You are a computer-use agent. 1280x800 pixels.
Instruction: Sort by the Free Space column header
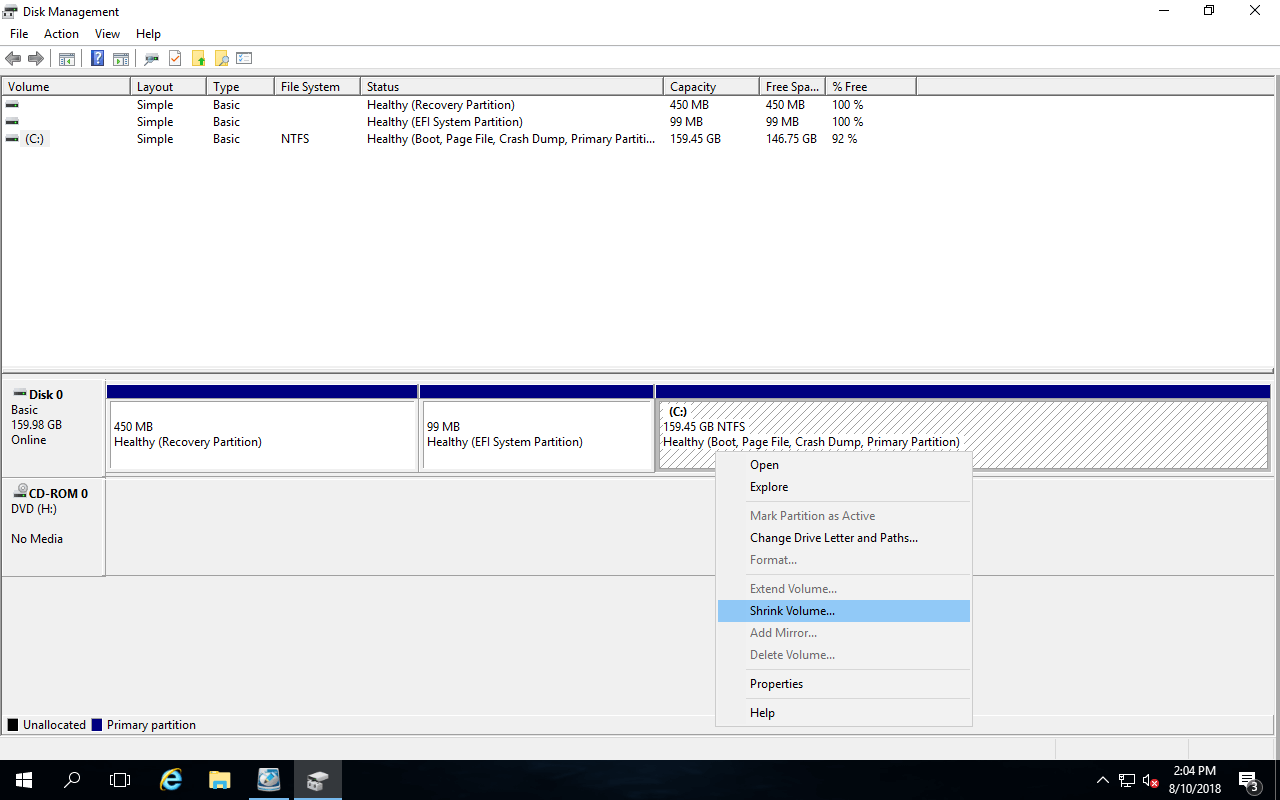click(x=792, y=87)
